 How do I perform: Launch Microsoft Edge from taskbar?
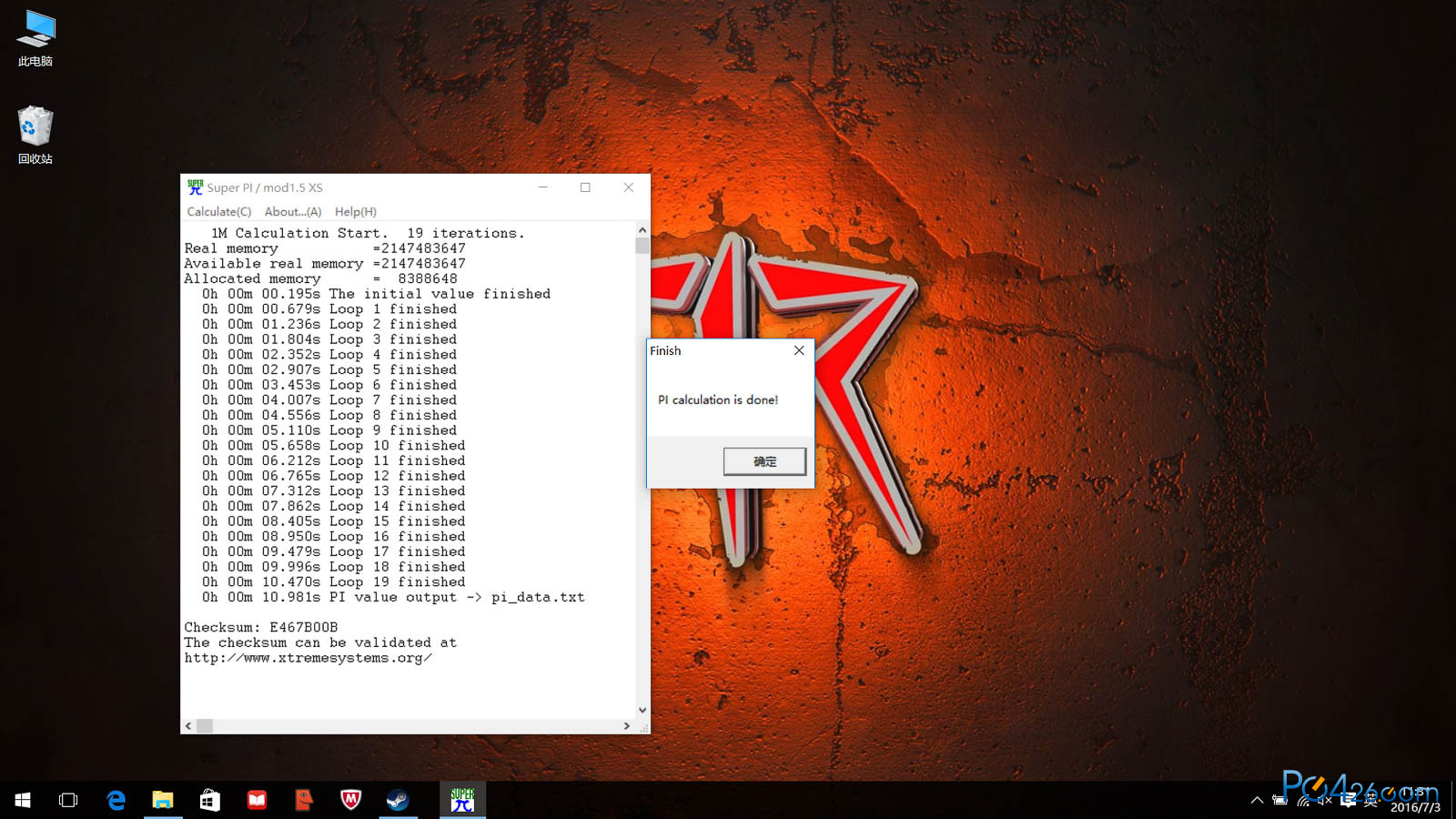116,800
